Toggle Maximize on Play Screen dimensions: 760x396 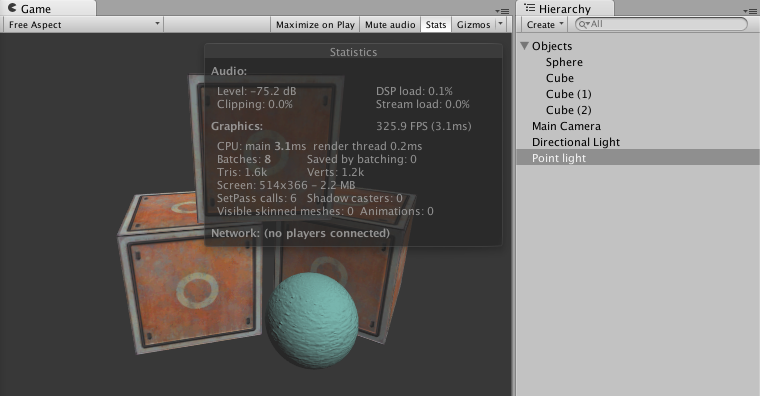click(x=315, y=25)
